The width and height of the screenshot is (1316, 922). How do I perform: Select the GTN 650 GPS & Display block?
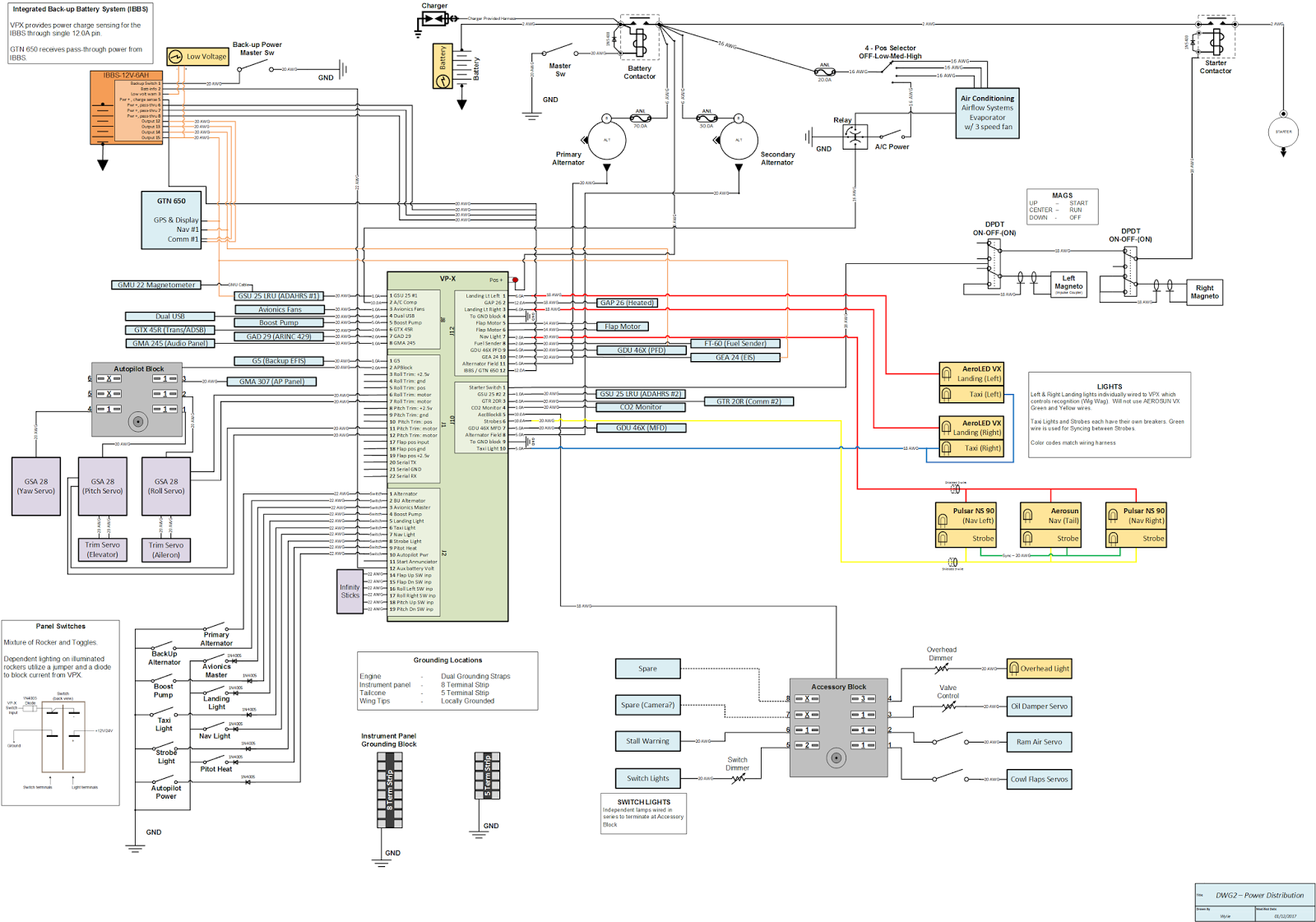[x=172, y=220]
